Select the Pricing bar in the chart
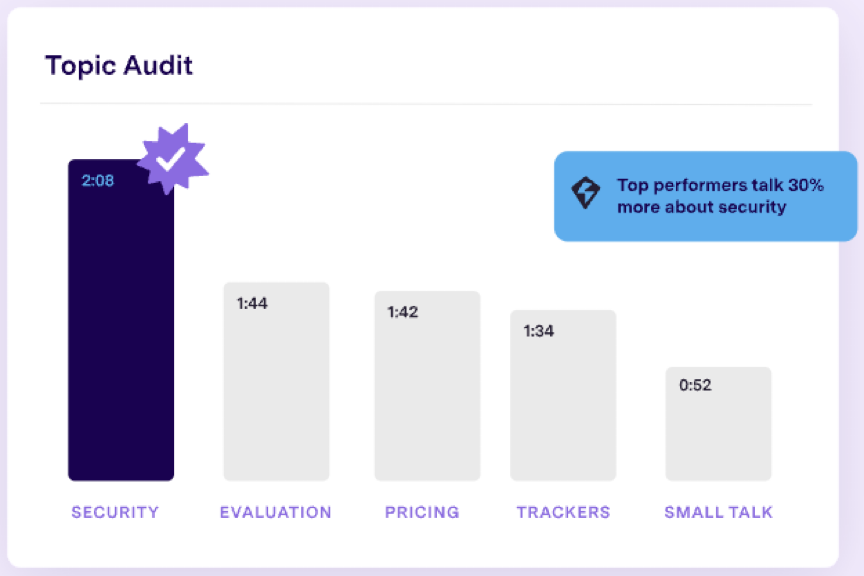 coord(427,395)
